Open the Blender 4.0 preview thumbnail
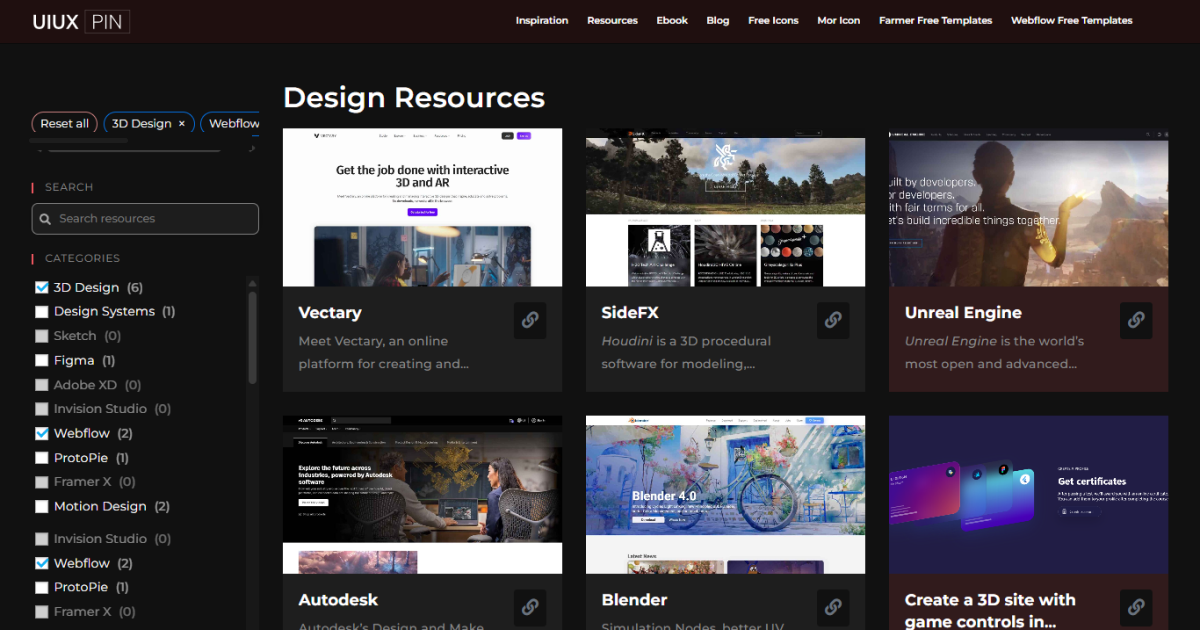 point(725,495)
